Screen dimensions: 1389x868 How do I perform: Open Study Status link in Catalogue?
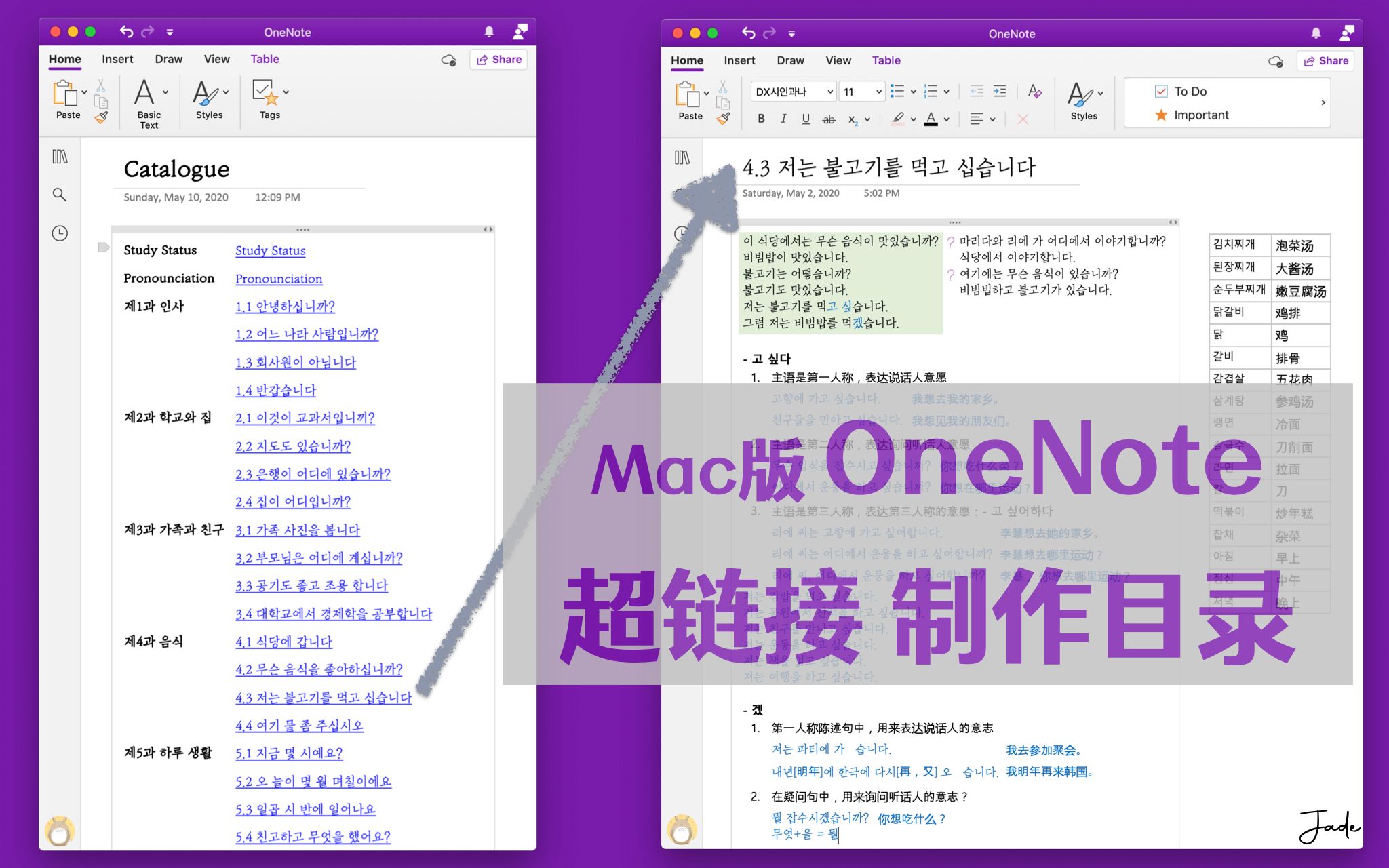point(271,250)
